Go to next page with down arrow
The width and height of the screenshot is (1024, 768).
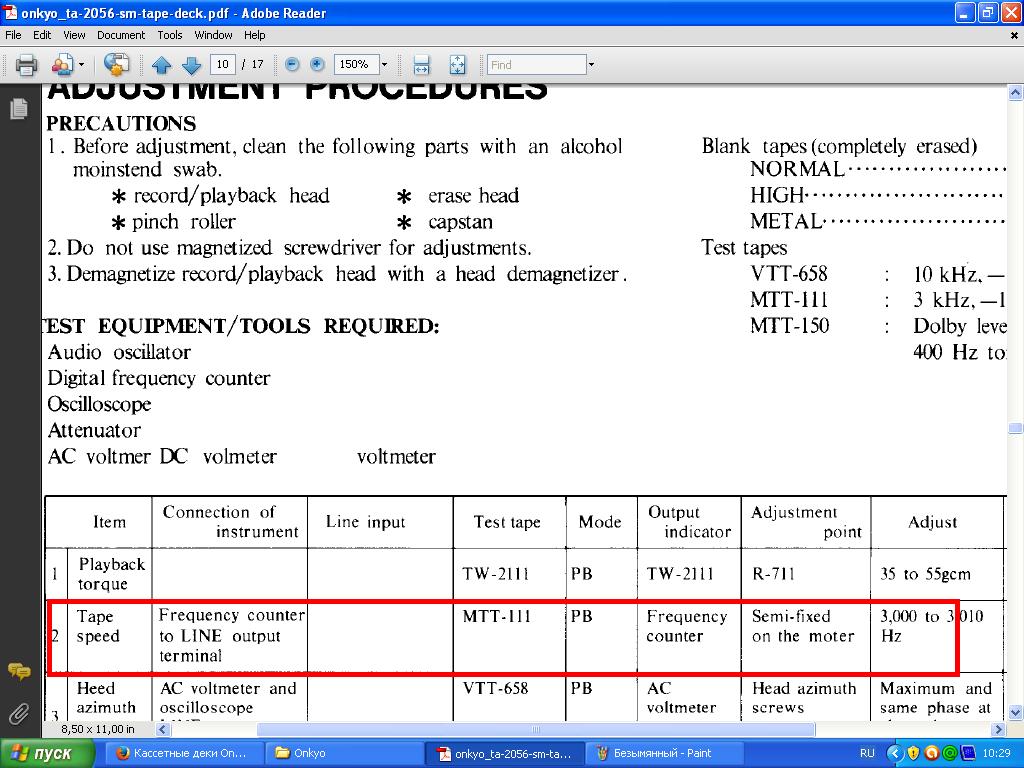(191, 65)
